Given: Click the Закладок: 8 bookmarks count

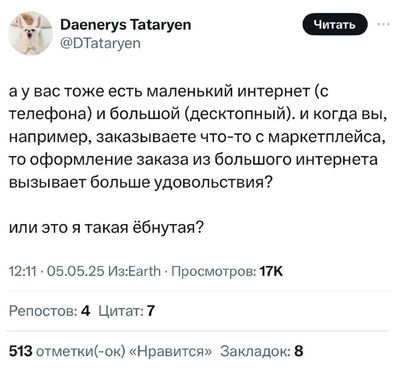Looking at the screenshot, I should pos(262,351).
